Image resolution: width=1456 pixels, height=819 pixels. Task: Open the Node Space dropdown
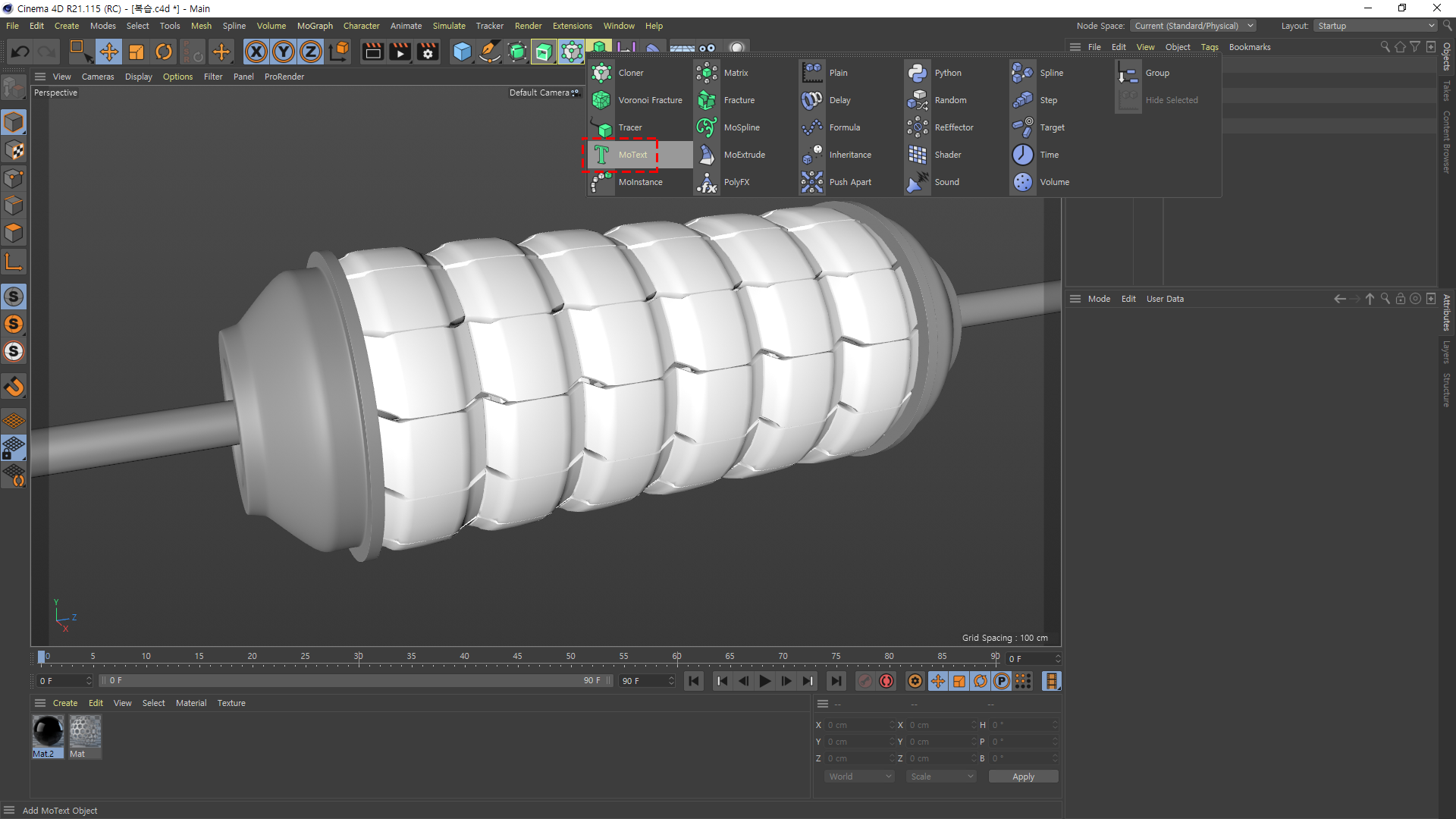[1193, 26]
